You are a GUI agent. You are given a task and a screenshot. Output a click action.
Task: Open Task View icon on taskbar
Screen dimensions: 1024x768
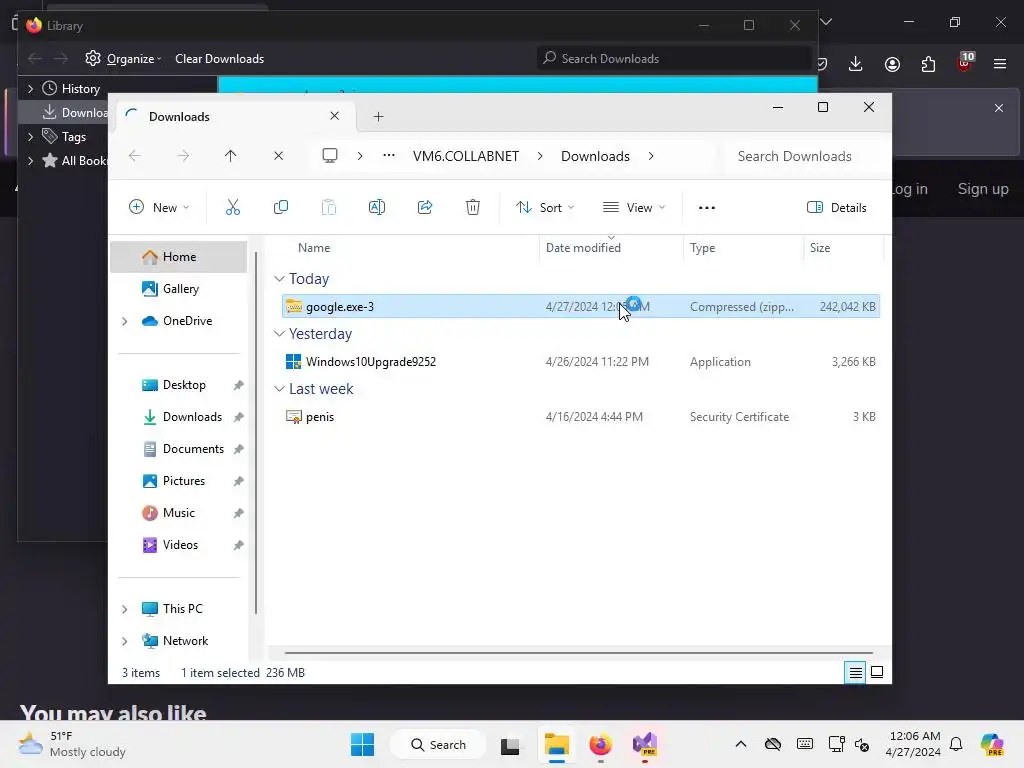(x=510, y=744)
